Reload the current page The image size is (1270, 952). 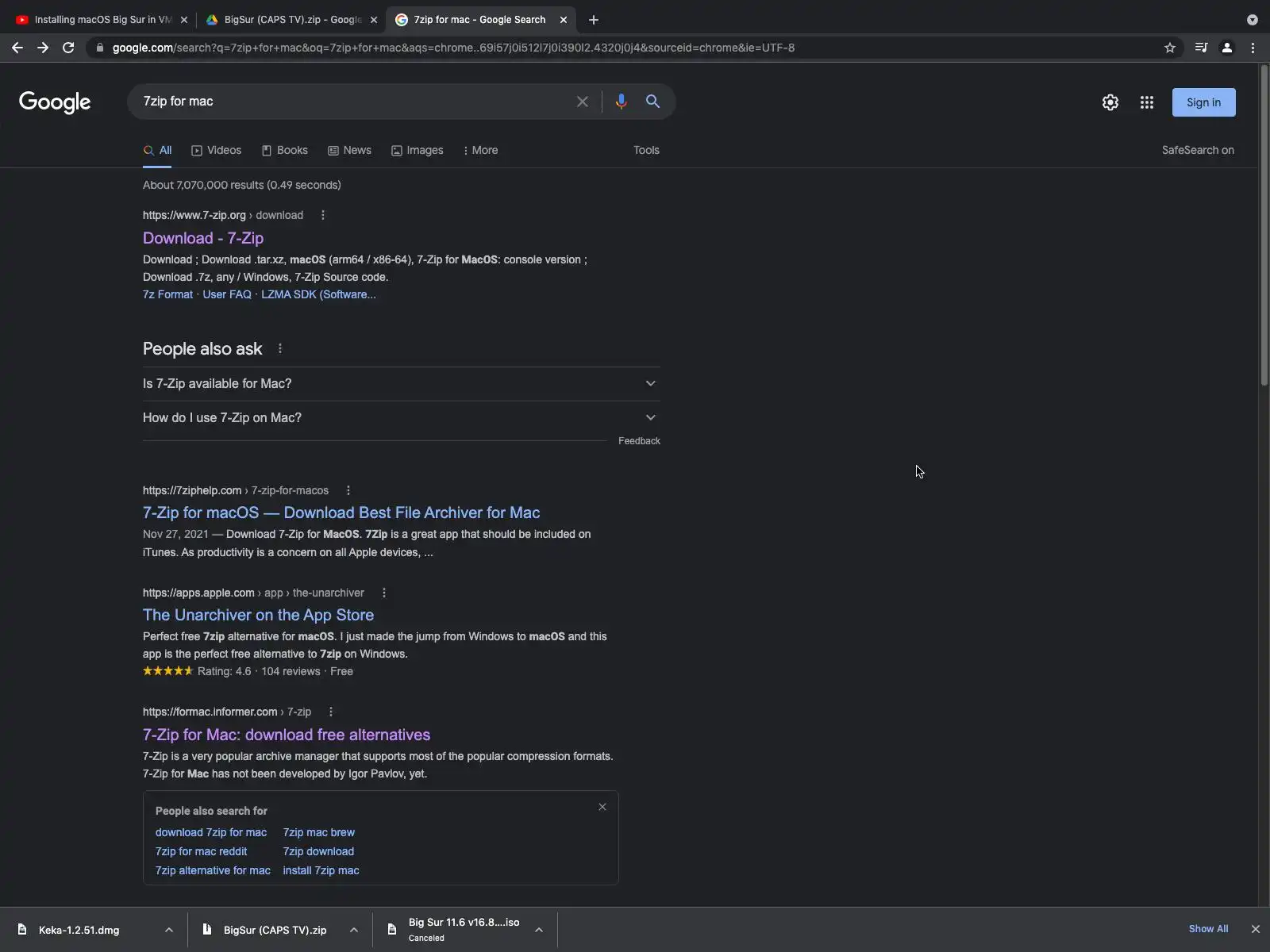(68, 48)
